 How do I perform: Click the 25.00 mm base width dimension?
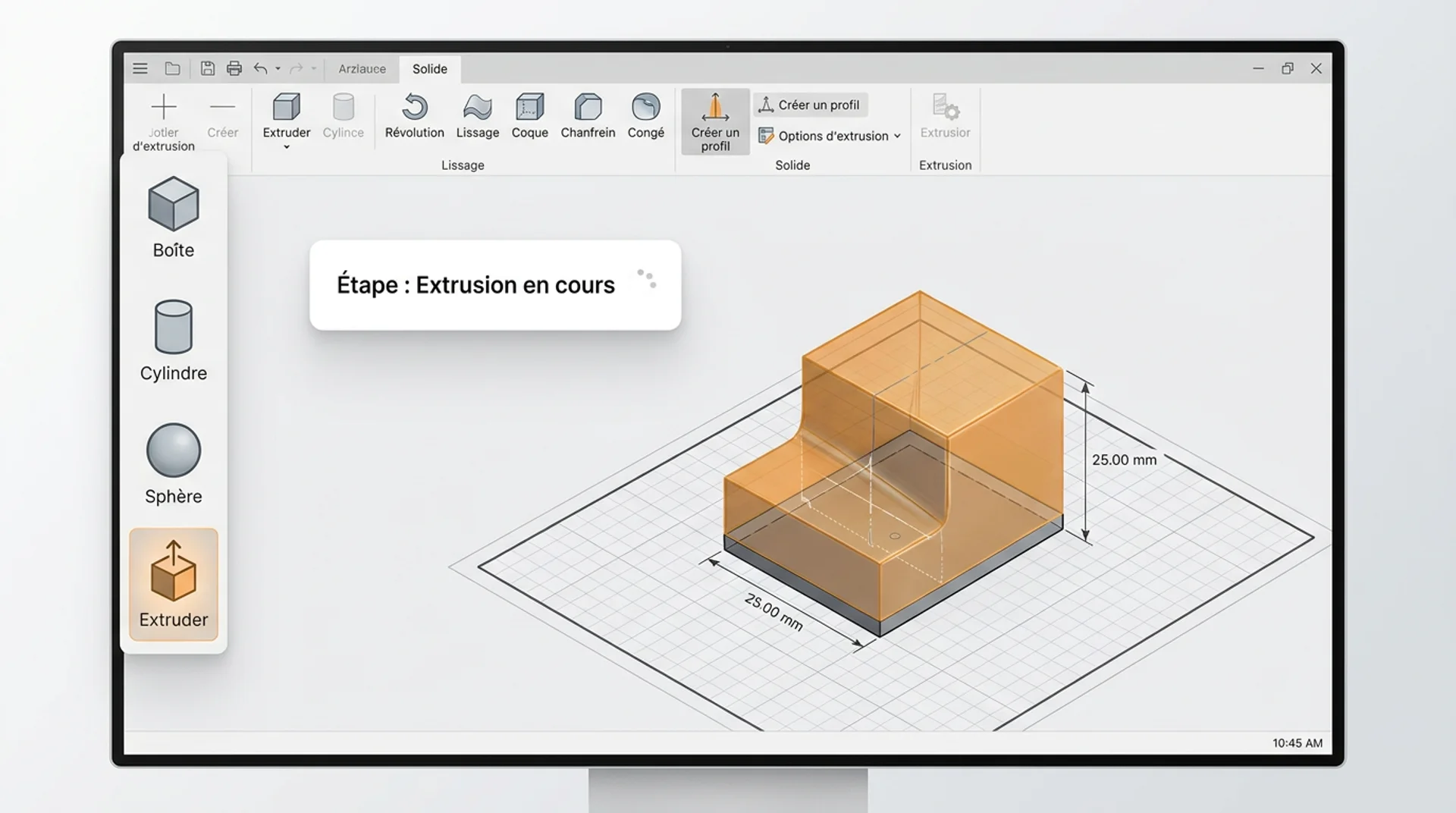(773, 612)
